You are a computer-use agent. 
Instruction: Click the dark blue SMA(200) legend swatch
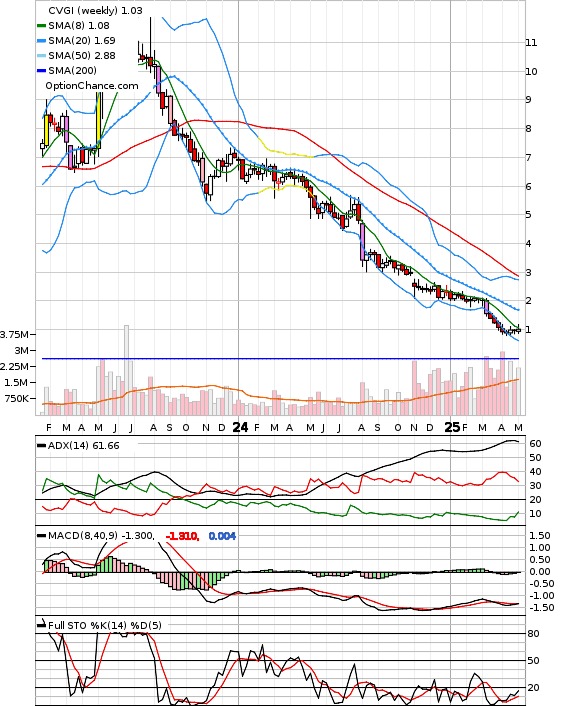(41, 71)
